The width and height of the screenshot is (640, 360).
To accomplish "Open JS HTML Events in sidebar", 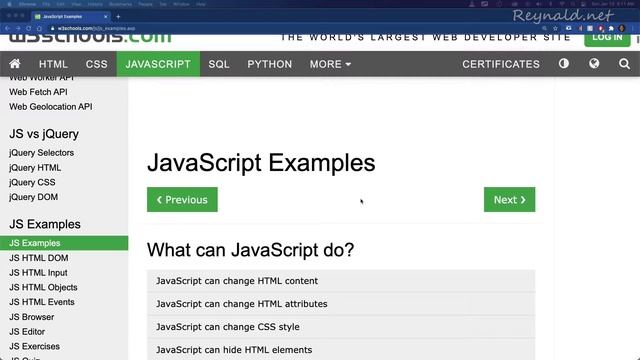I will 42,302.
